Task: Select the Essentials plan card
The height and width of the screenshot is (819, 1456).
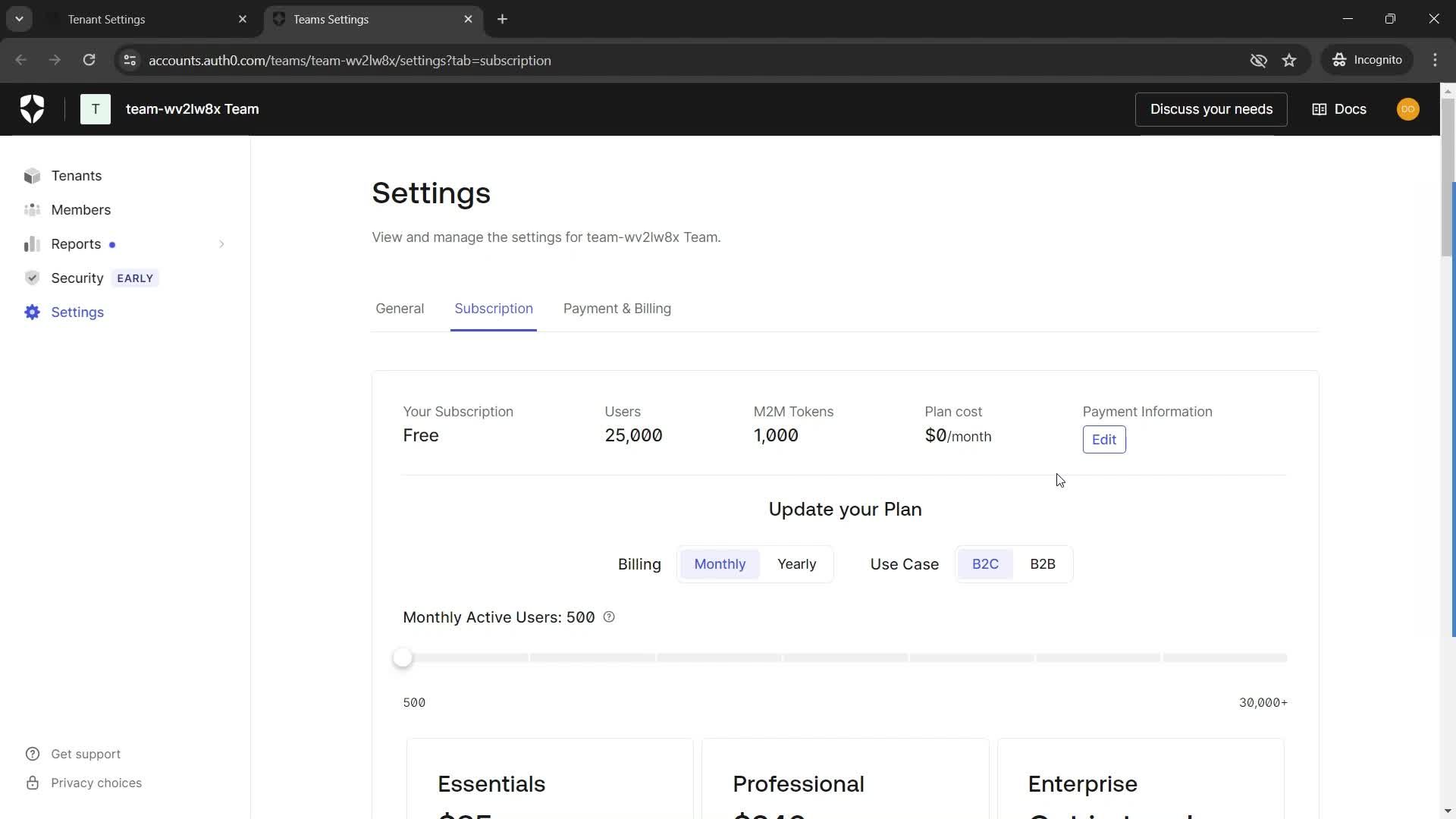Action: pyautogui.click(x=550, y=779)
